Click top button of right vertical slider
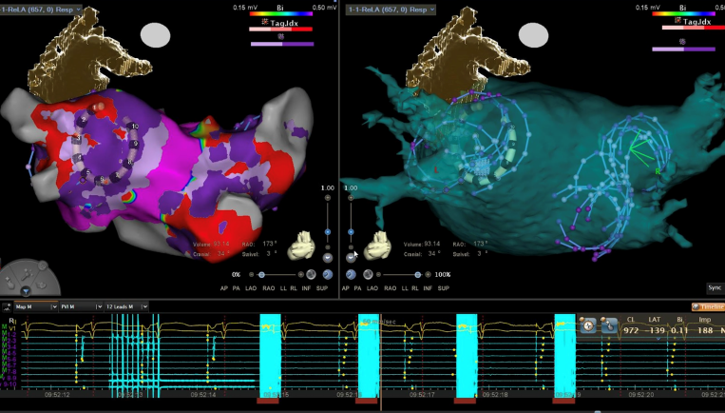 351,198
